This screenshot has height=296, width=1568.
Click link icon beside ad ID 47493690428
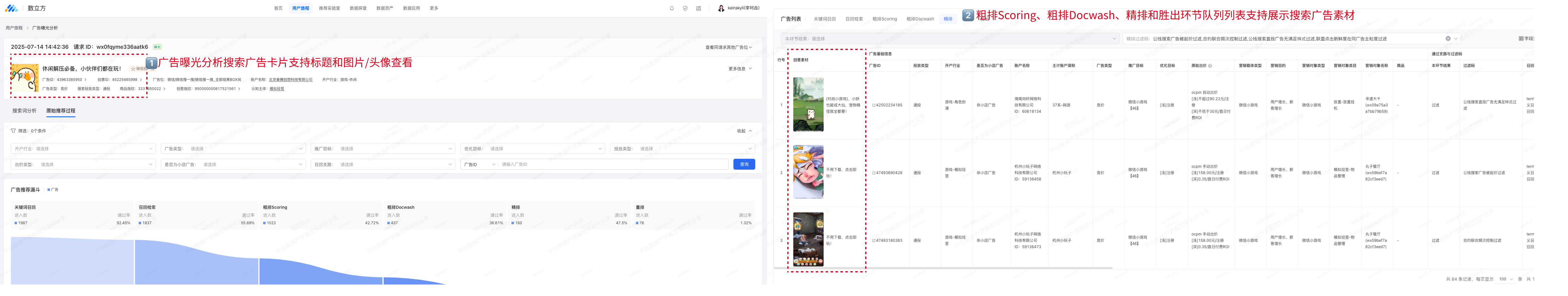coord(873,173)
